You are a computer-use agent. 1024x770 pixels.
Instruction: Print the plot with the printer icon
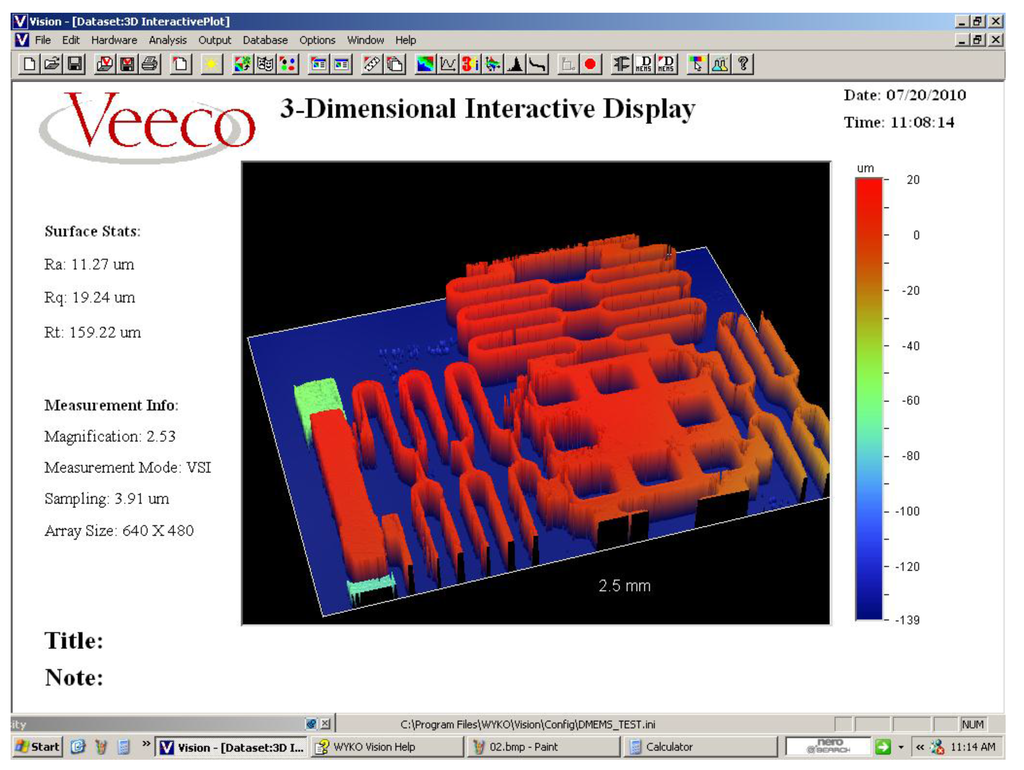click(149, 64)
